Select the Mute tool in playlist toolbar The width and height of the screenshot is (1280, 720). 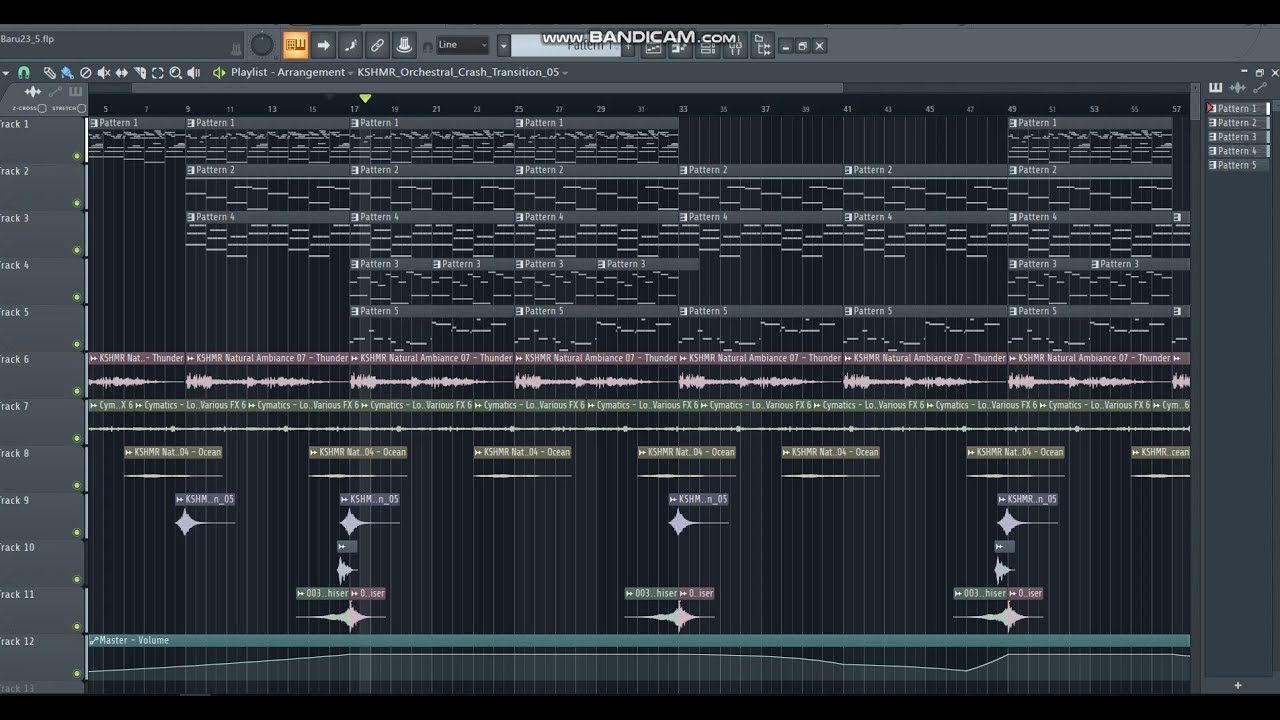click(103, 72)
